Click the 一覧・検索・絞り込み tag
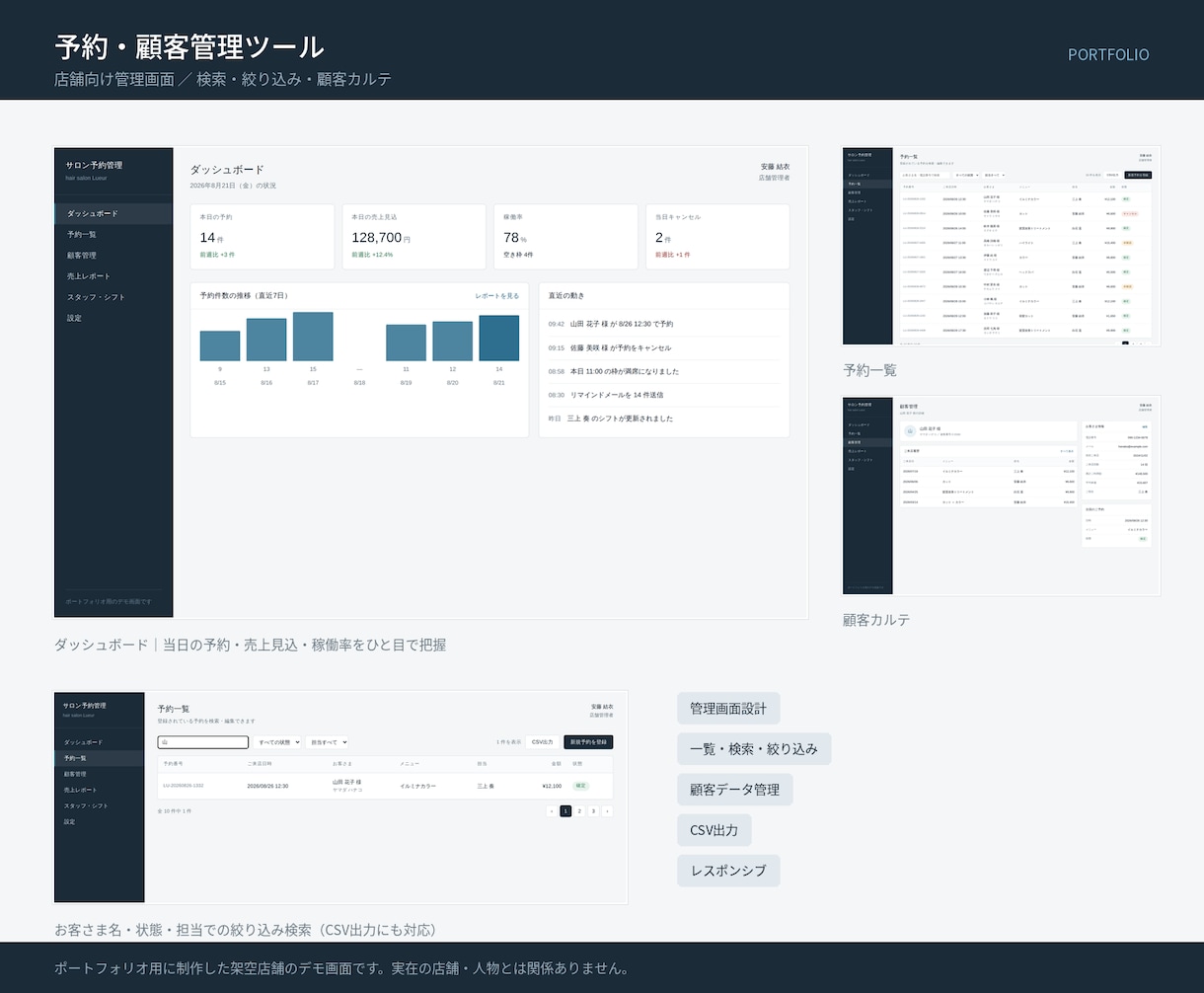Screen dimensions: 1204x993 tap(754, 749)
